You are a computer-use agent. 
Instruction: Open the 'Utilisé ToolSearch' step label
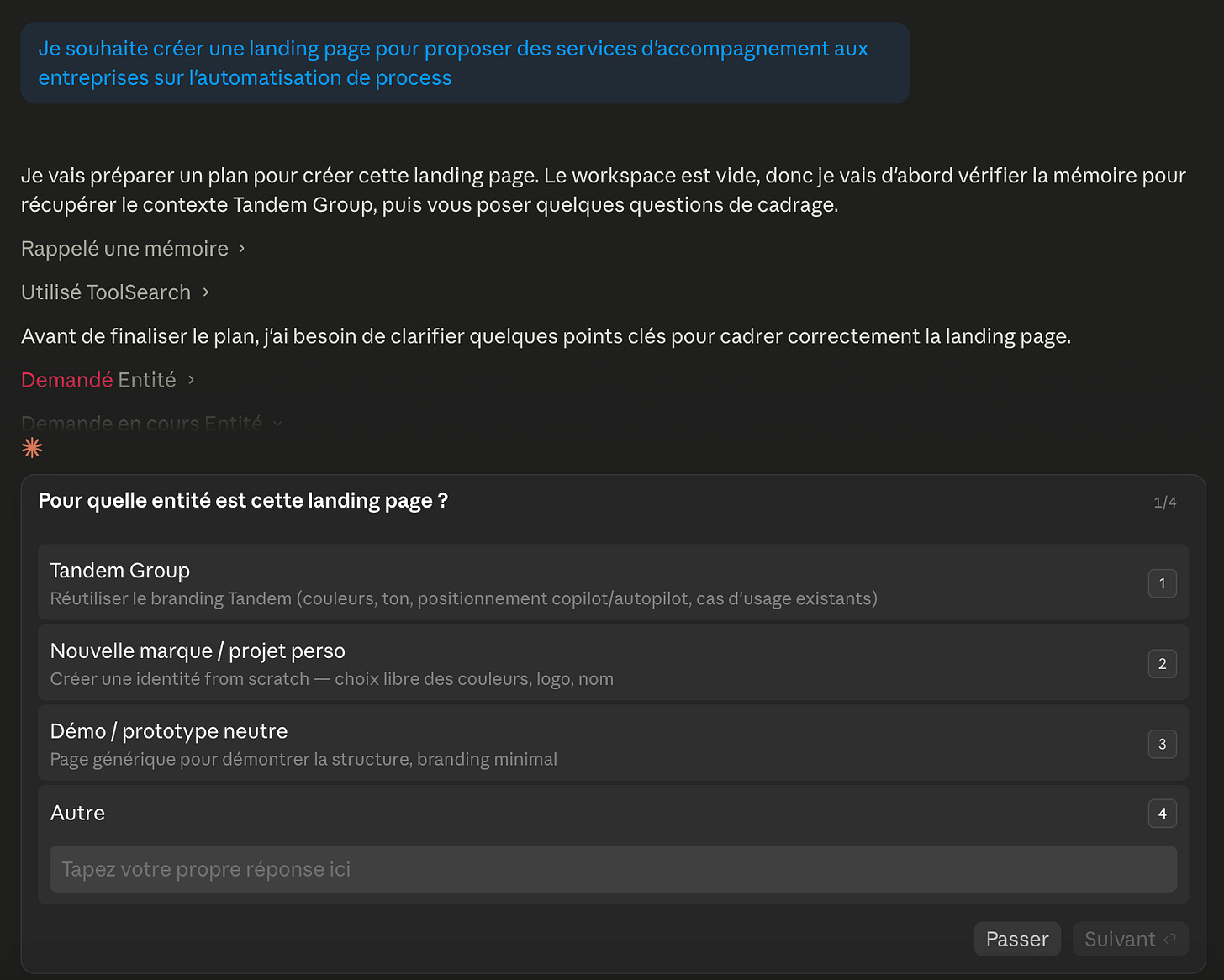coord(106,292)
